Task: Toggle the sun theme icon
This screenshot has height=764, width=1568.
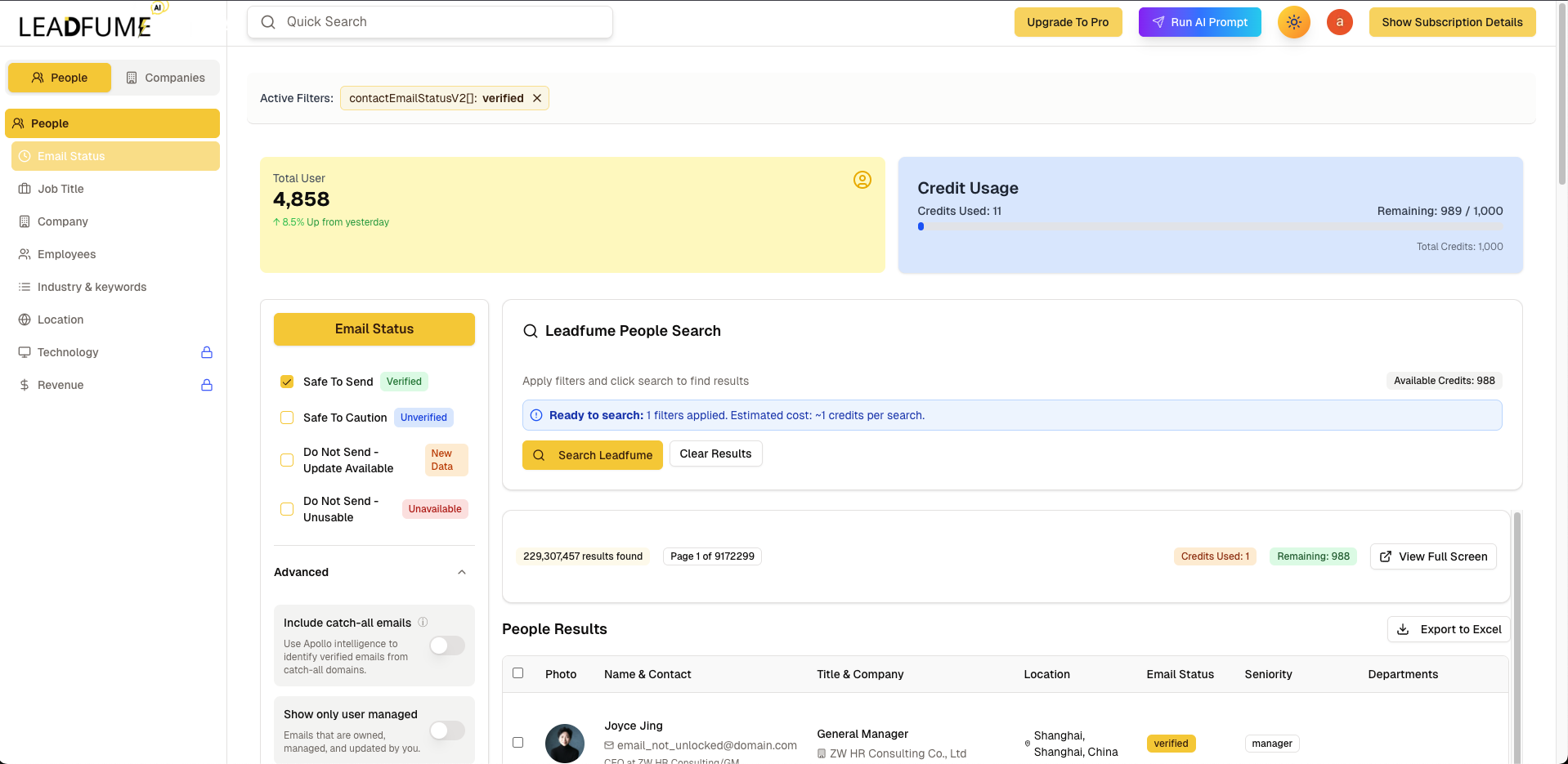Action: click(1293, 22)
